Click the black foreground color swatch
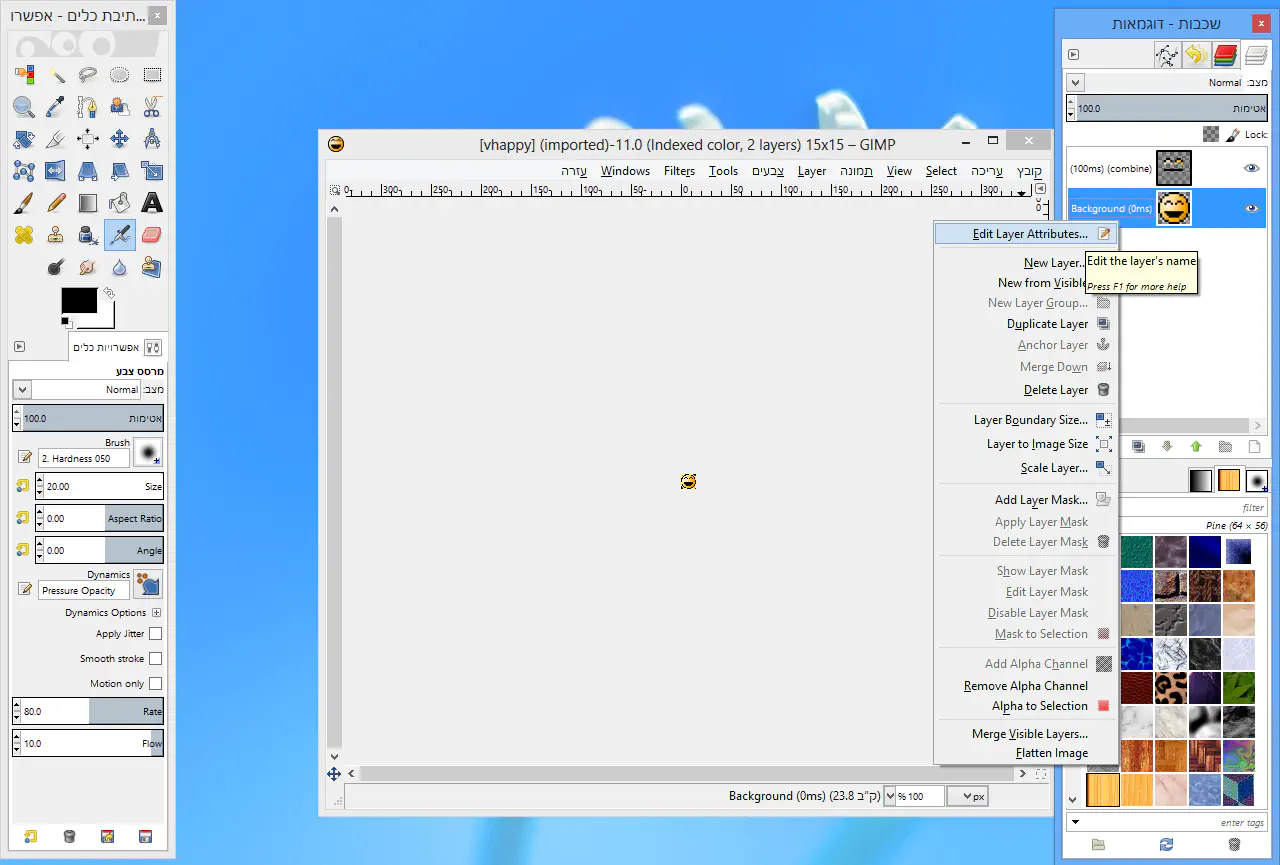 (x=79, y=300)
